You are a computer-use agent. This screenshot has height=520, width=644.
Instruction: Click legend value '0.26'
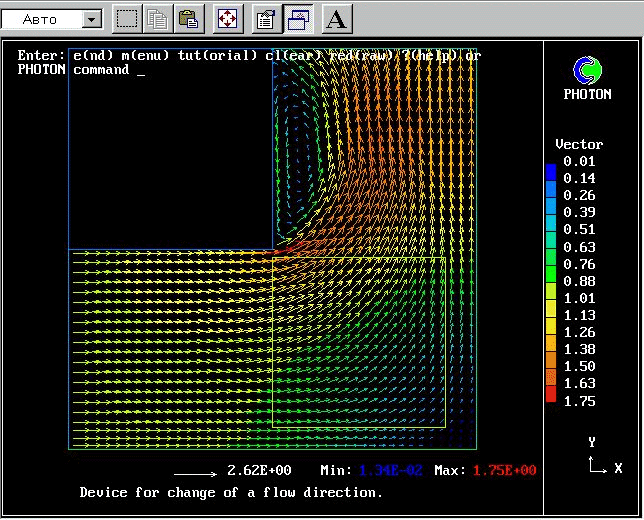coord(579,195)
